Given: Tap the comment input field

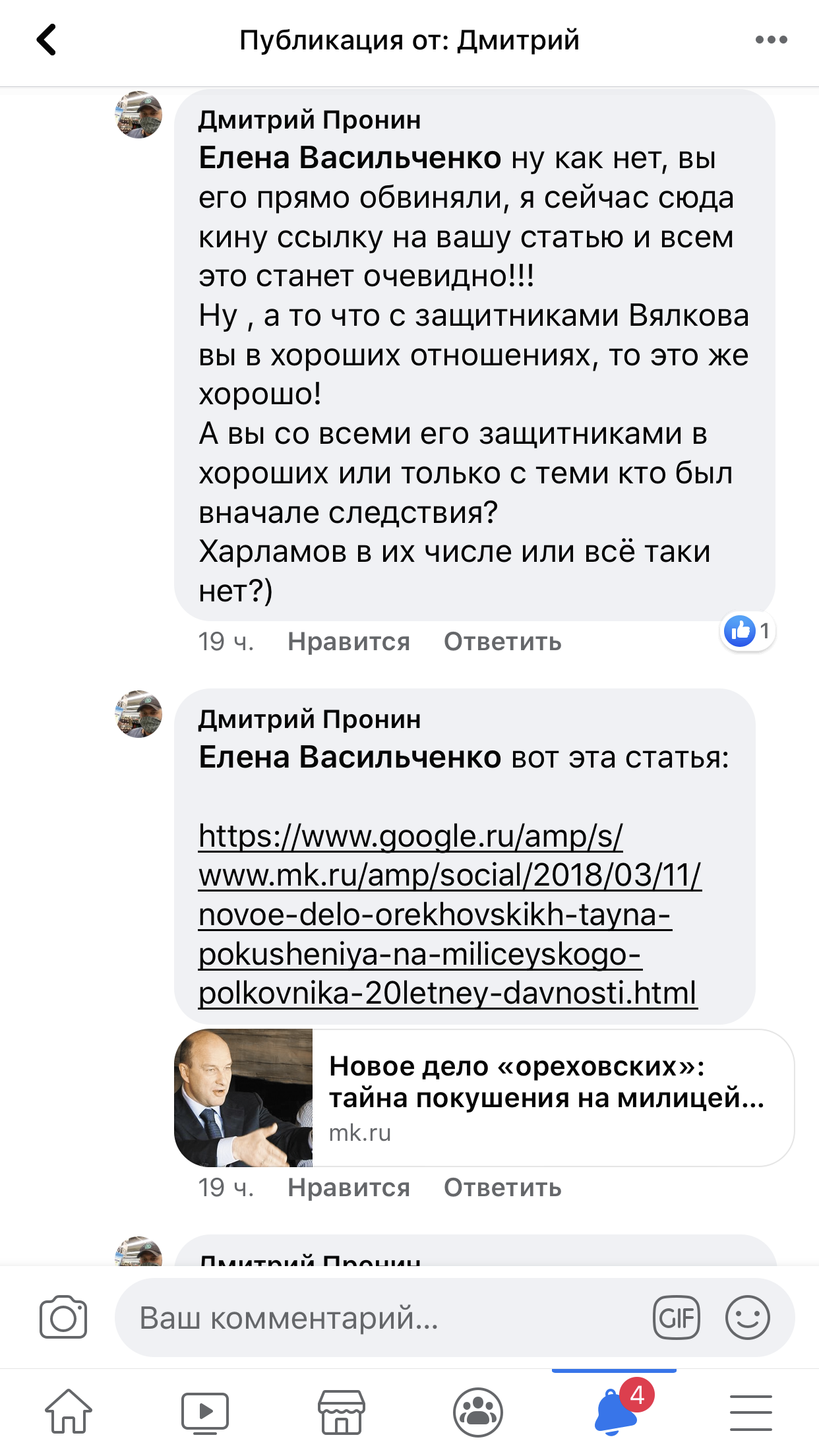Looking at the screenshot, I should click(382, 1318).
